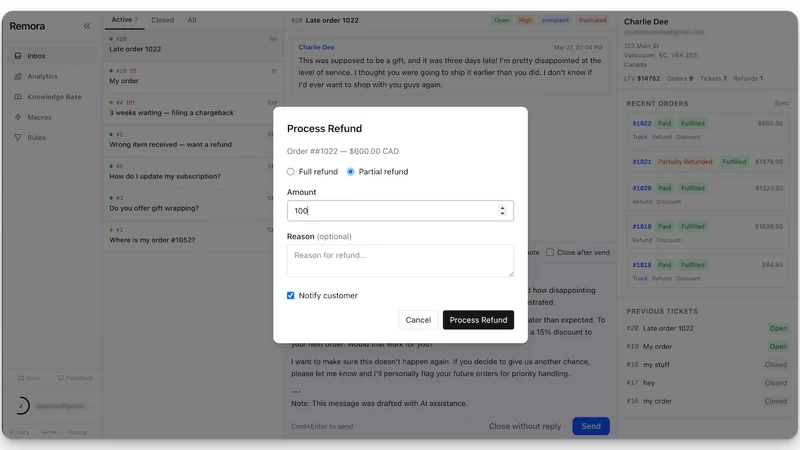Click Refund under order #1020
Image resolution: width=800 pixels, height=450 pixels.
pyautogui.click(x=642, y=202)
